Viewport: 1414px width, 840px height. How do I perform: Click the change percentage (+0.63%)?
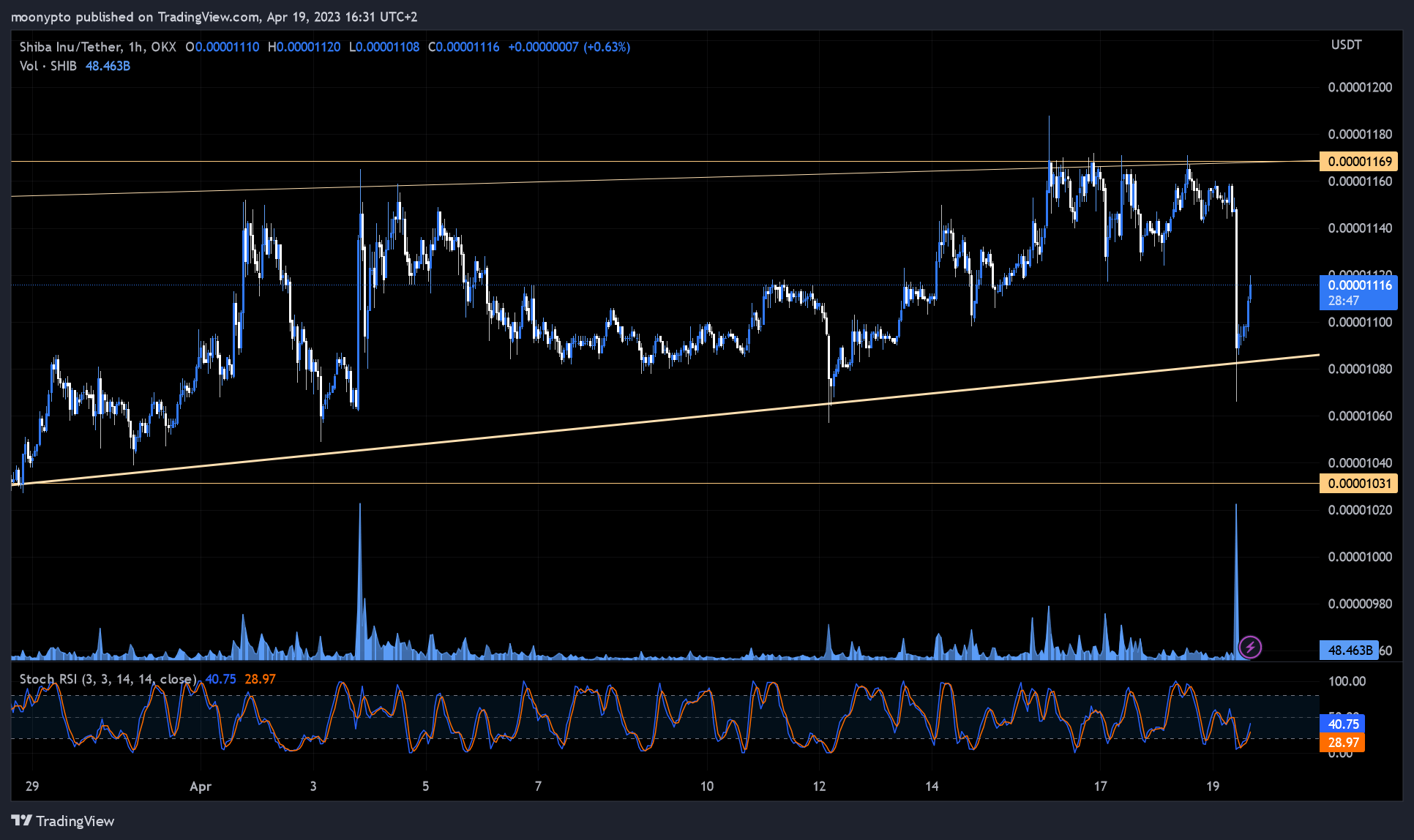click(x=607, y=47)
